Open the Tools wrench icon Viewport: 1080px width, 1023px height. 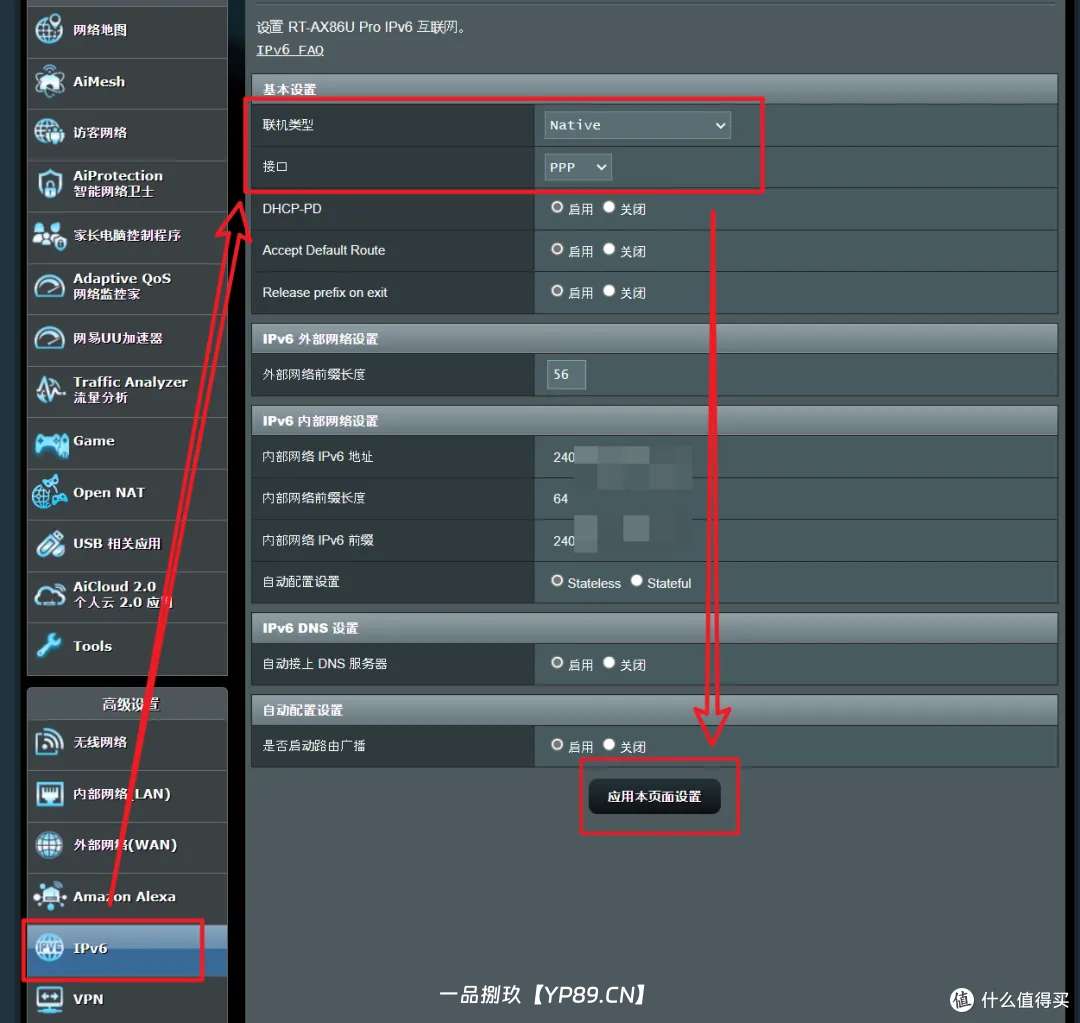[50, 647]
